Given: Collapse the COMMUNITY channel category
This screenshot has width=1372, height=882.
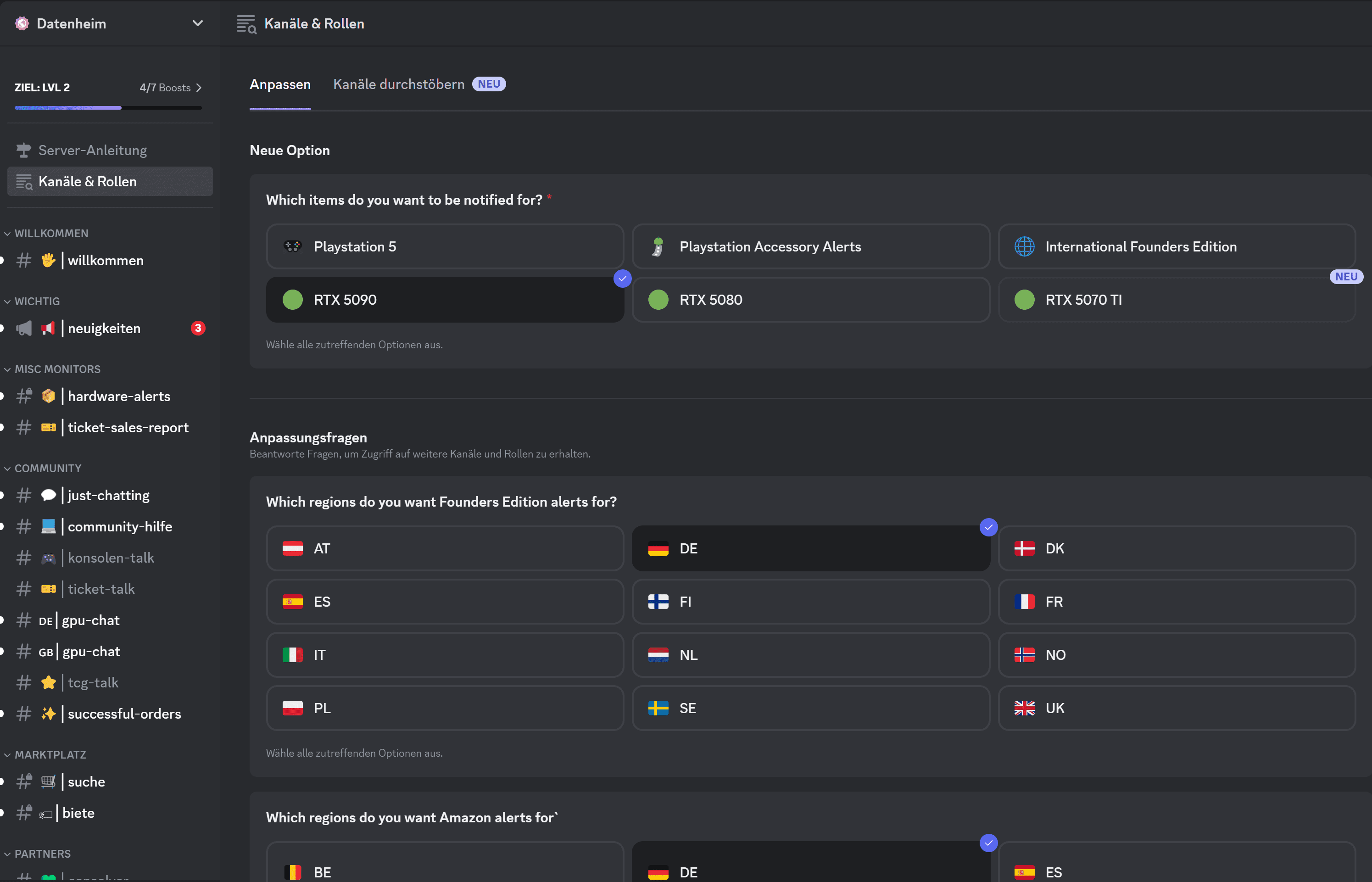Looking at the screenshot, I should coord(48,468).
